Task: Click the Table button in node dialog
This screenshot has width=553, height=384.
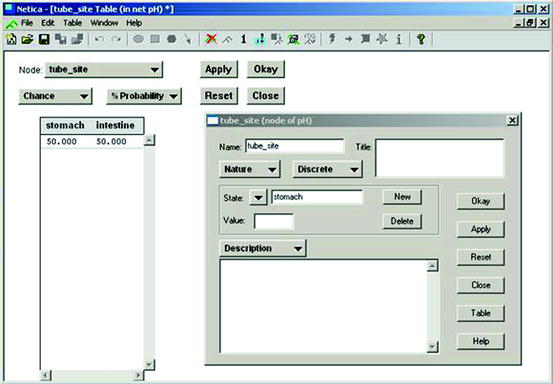Action: pos(481,313)
